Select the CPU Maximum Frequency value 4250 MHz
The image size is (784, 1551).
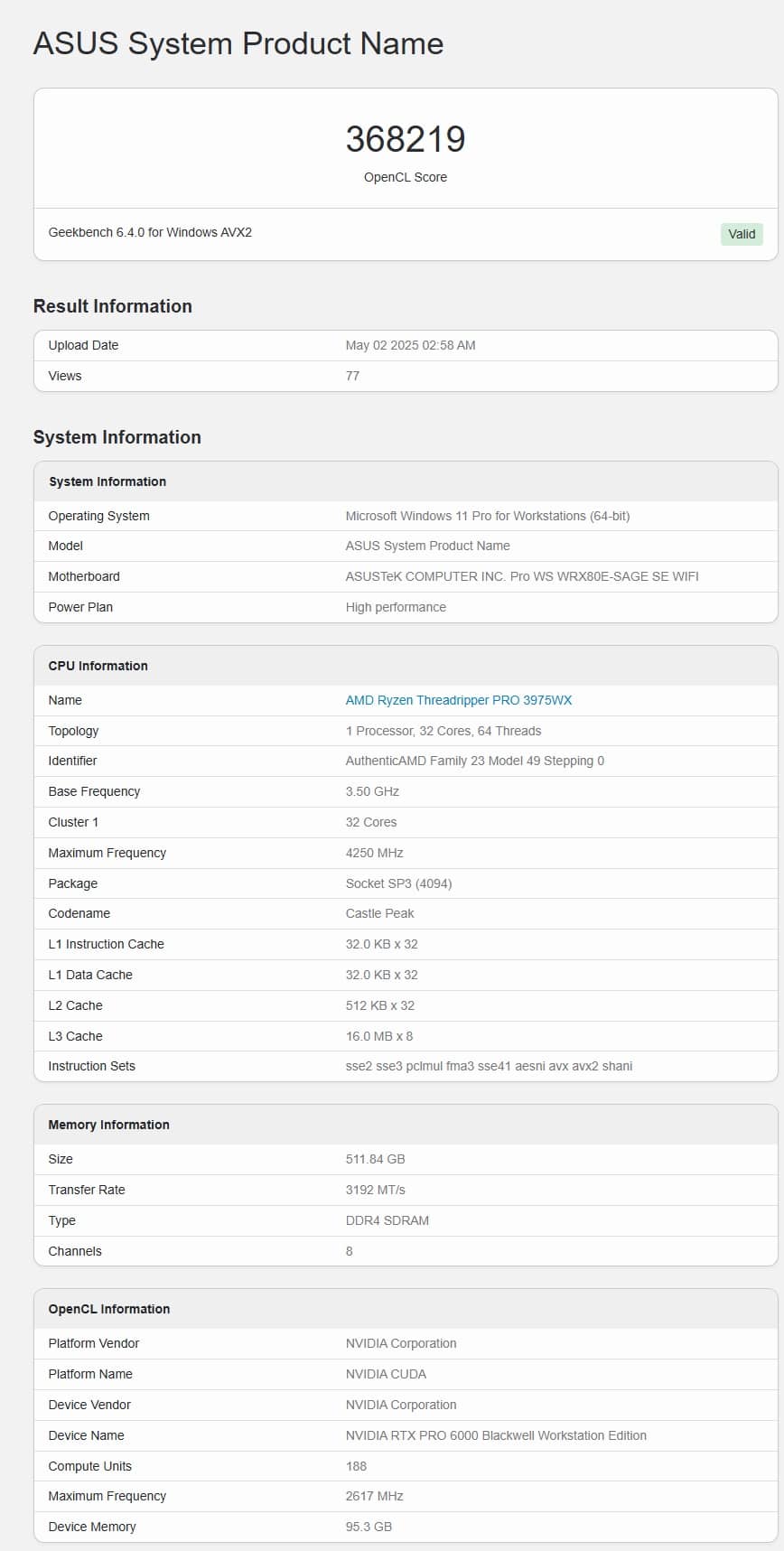pyautogui.click(x=375, y=853)
